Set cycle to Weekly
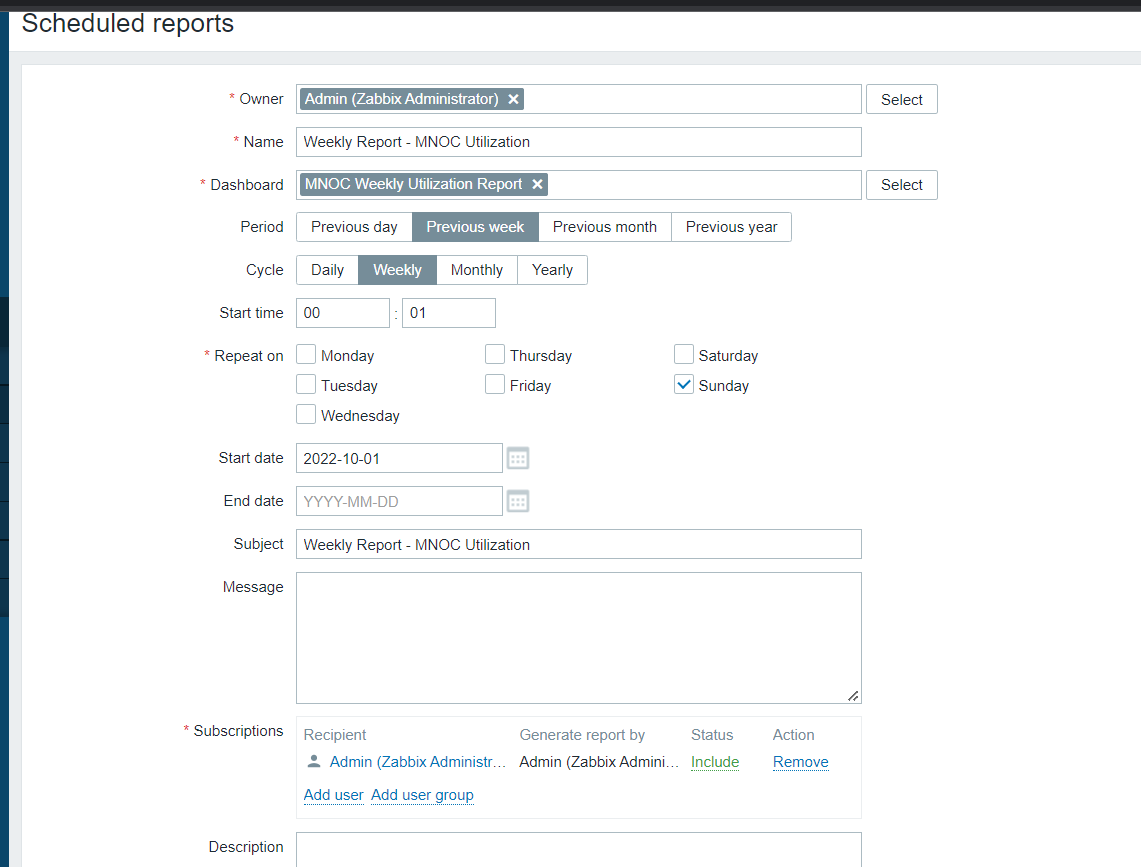 pos(397,270)
